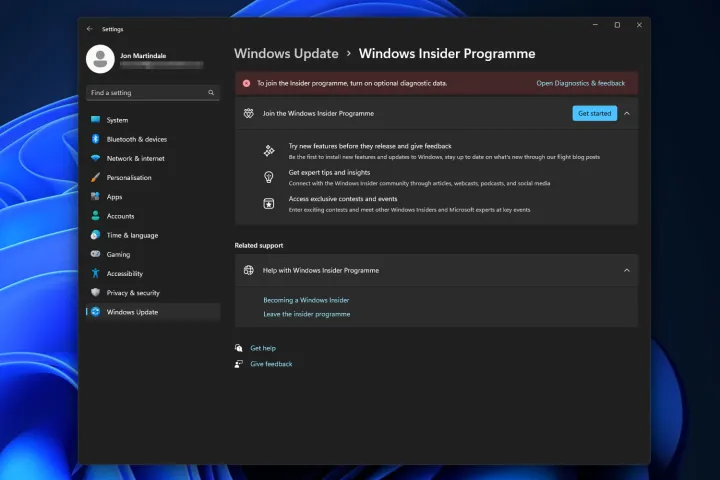Click the Give feedback person icon
Image resolution: width=720 pixels, height=480 pixels.
(x=239, y=364)
